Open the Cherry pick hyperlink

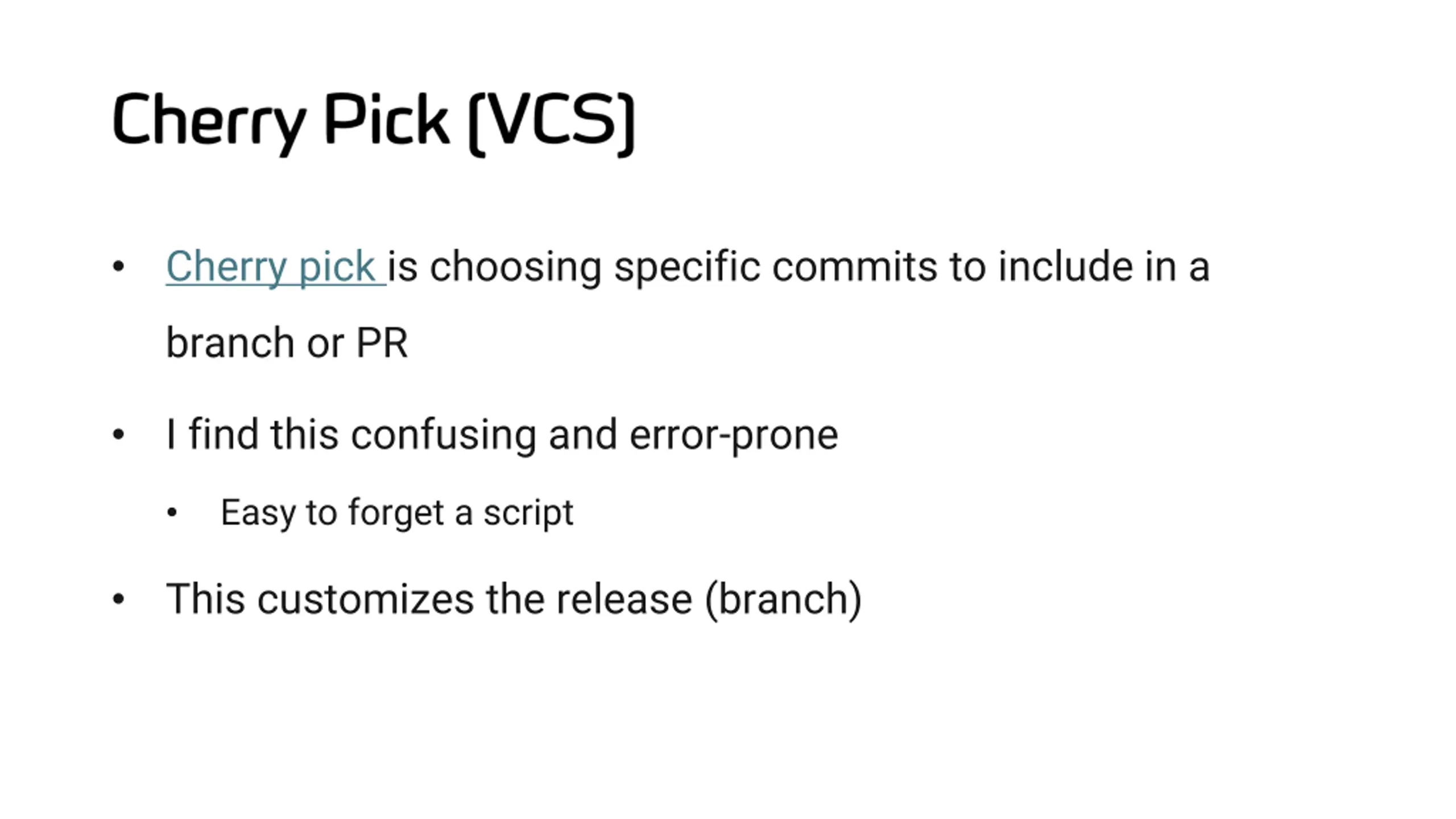click(276, 267)
